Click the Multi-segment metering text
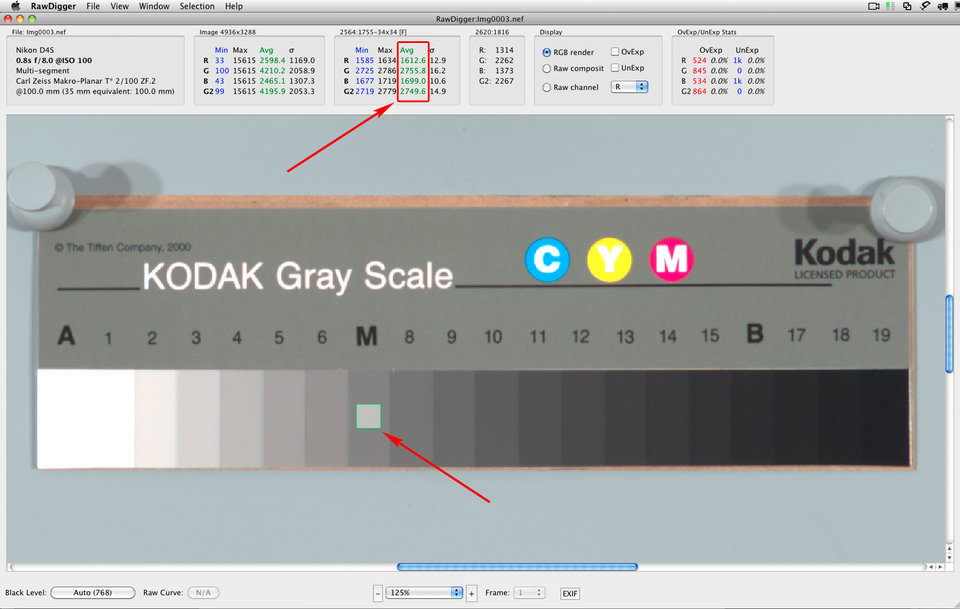This screenshot has width=960, height=609. click(x=42, y=71)
